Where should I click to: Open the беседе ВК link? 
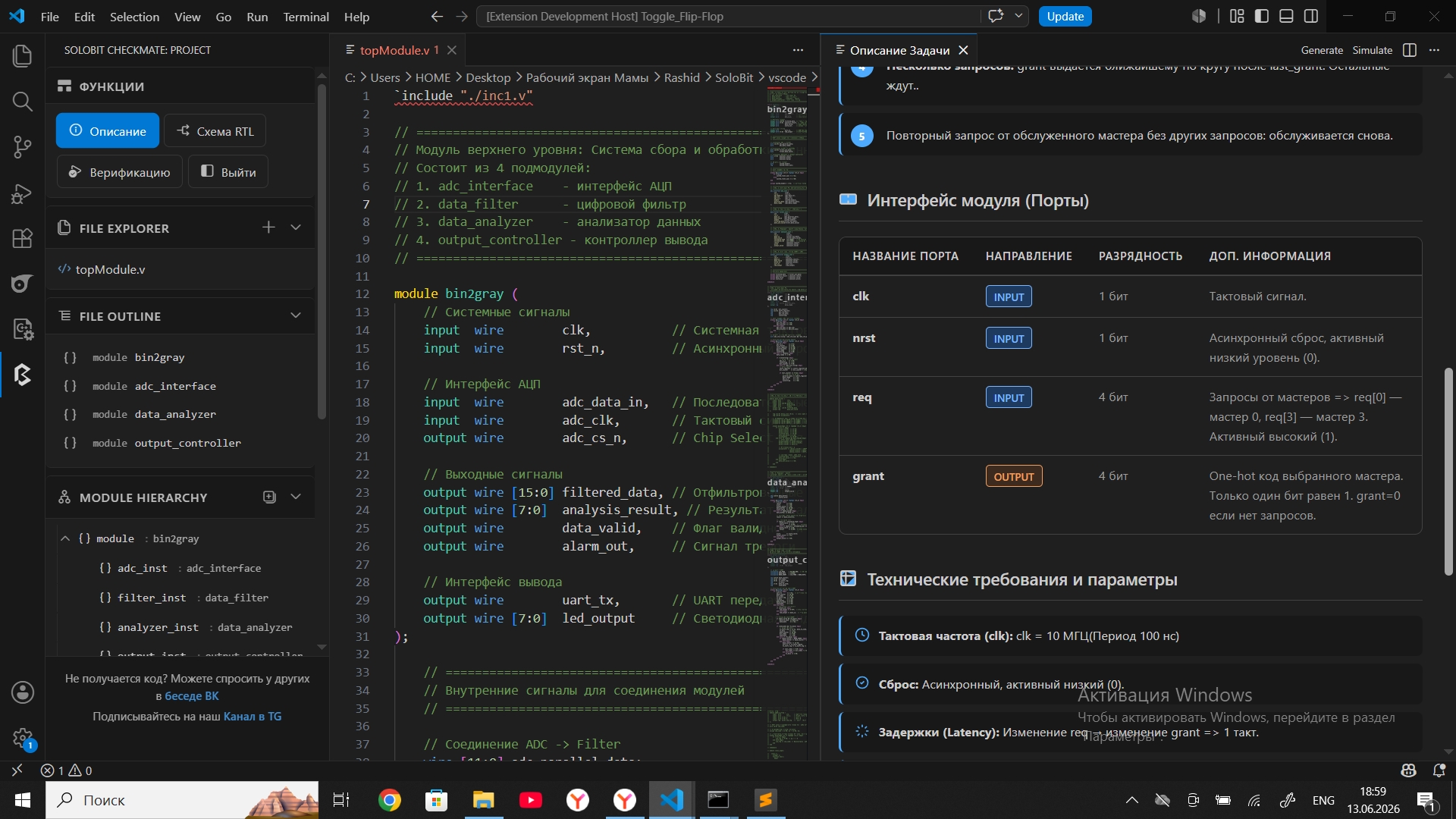(192, 695)
